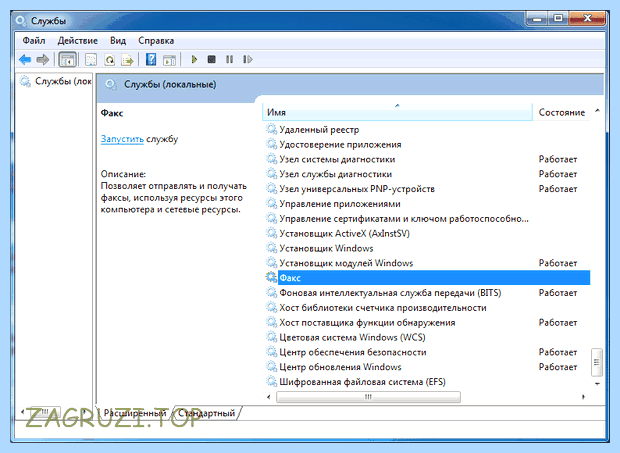This screenshot has height=453, width=620.
Task: Start the service with green play
Action: [194, 60]
